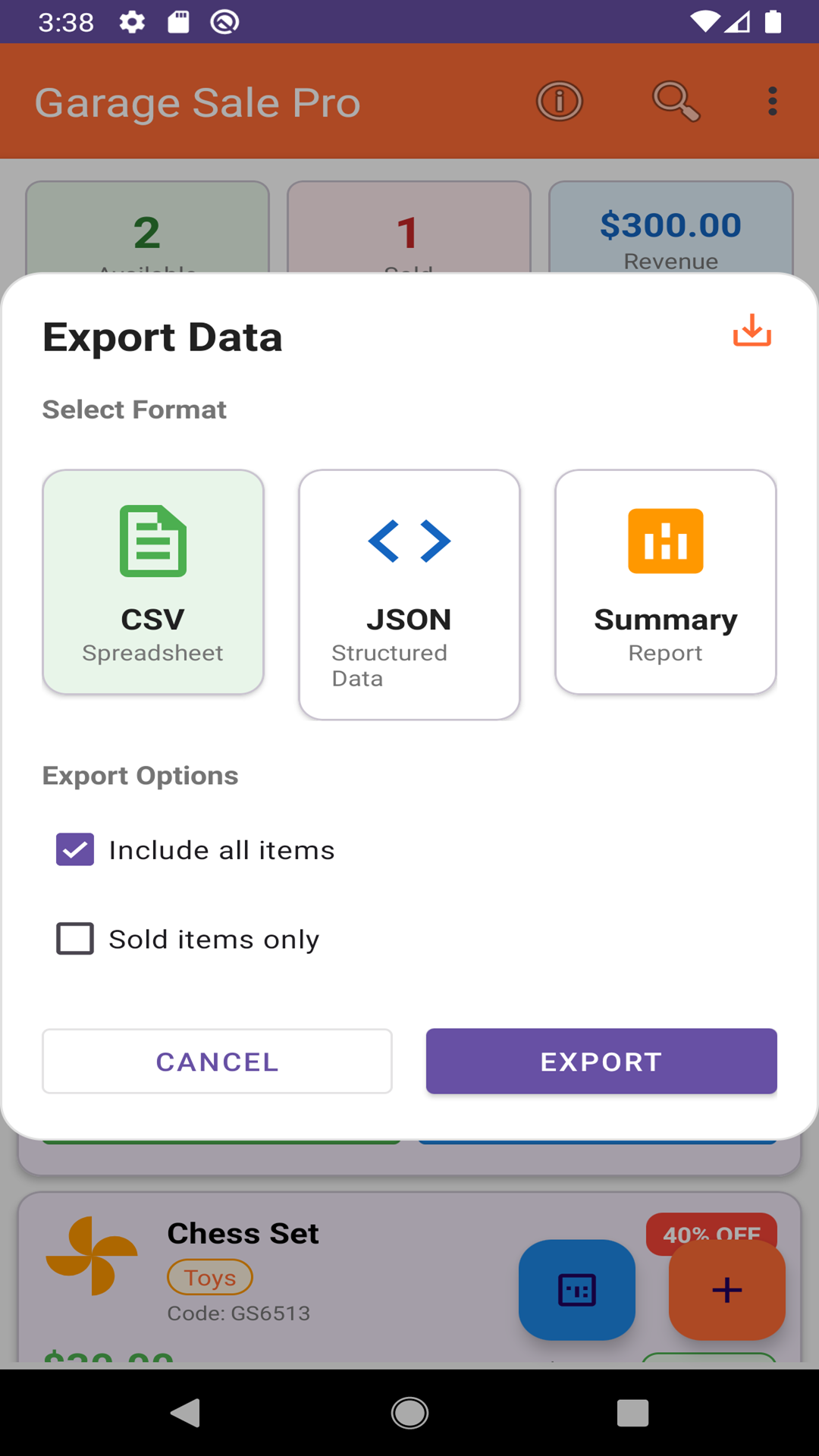Image resolution: width=819 pixels, height=1456 pixels.
Task: Open the info icon in app bar
Action: [x=560, y=101]
